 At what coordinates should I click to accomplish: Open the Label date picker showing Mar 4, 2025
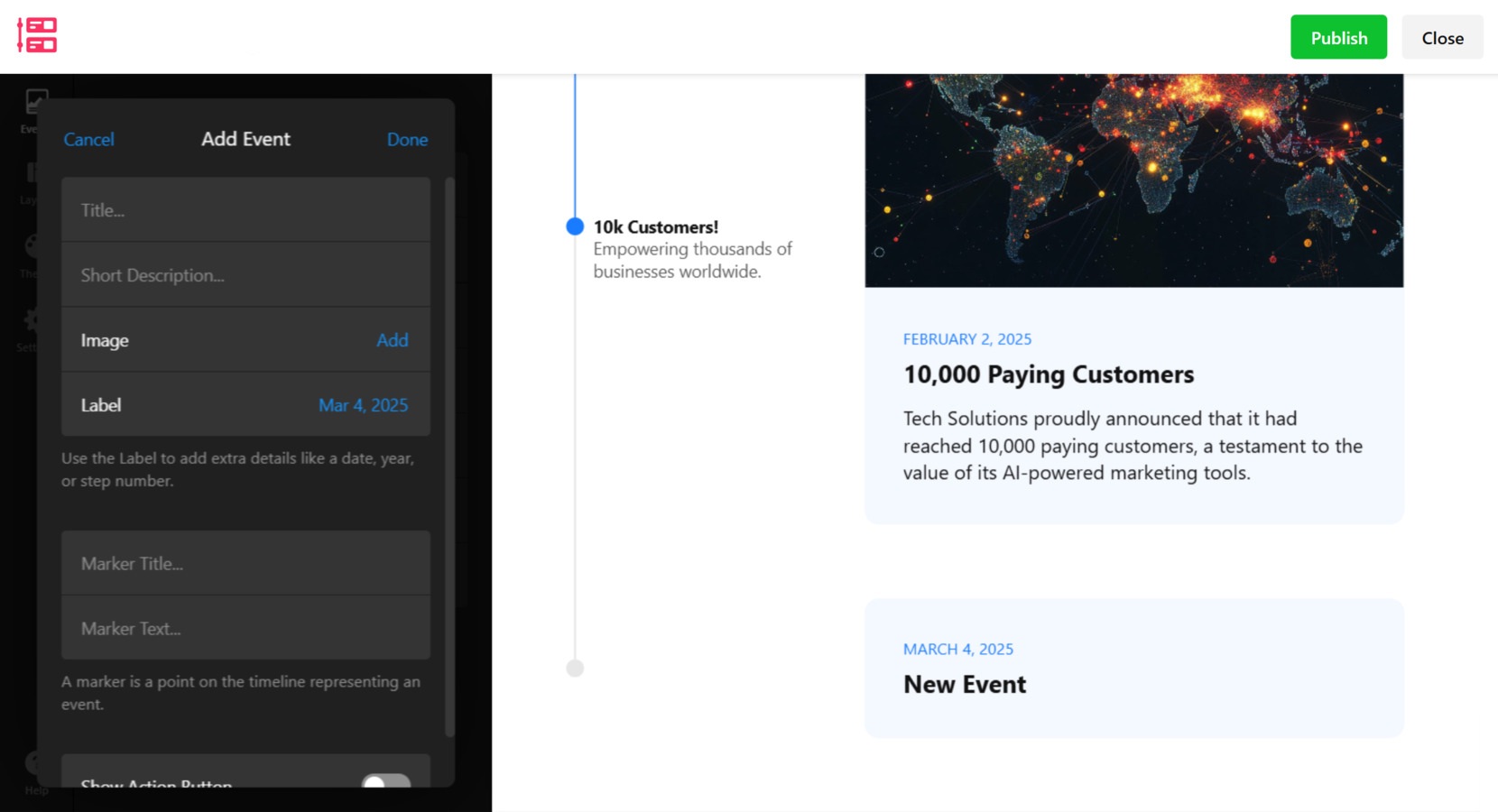[363, 406]
